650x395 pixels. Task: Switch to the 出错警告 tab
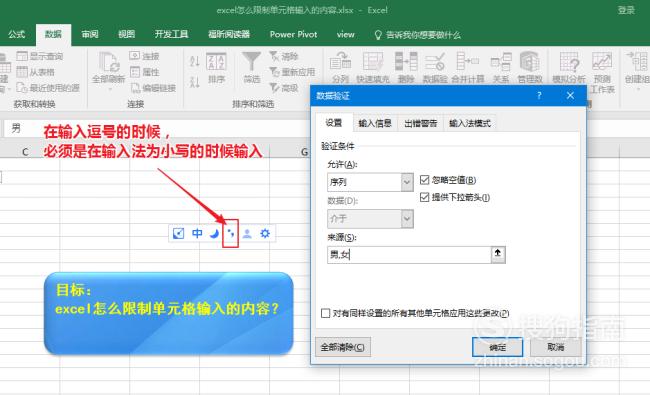(x=421, y=123)
